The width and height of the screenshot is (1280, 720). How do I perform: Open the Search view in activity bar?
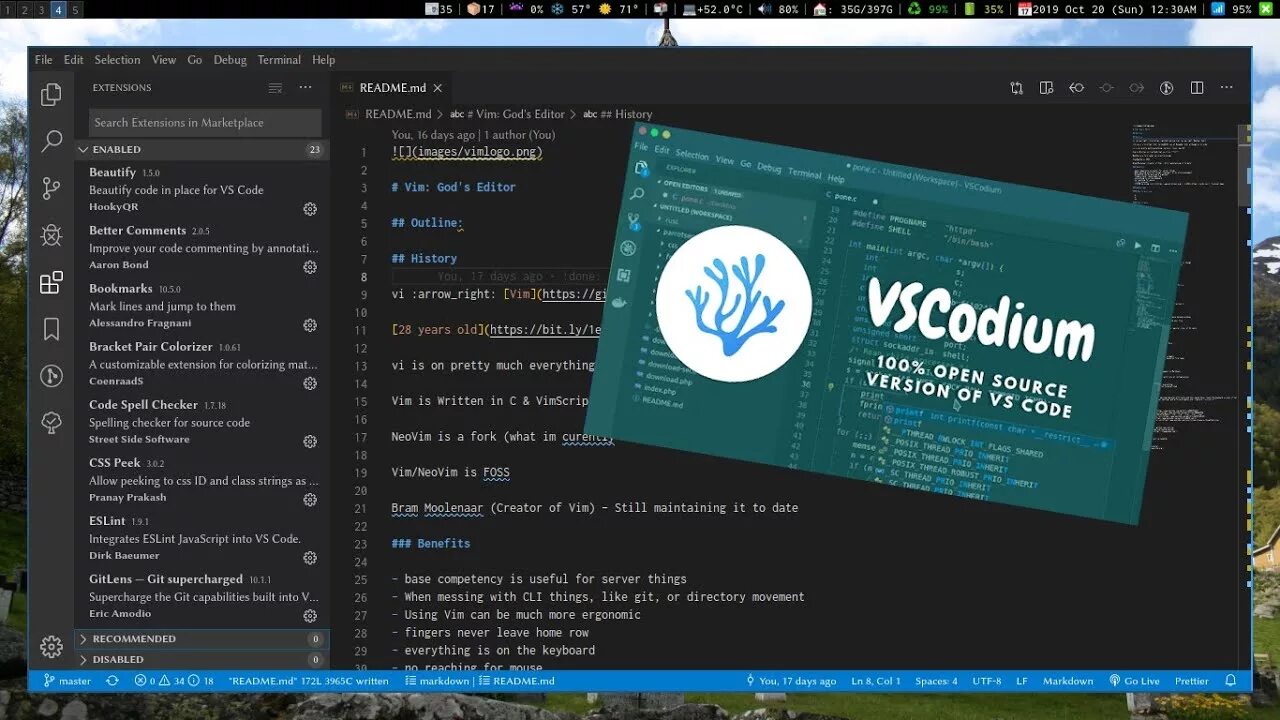[51, 142]
